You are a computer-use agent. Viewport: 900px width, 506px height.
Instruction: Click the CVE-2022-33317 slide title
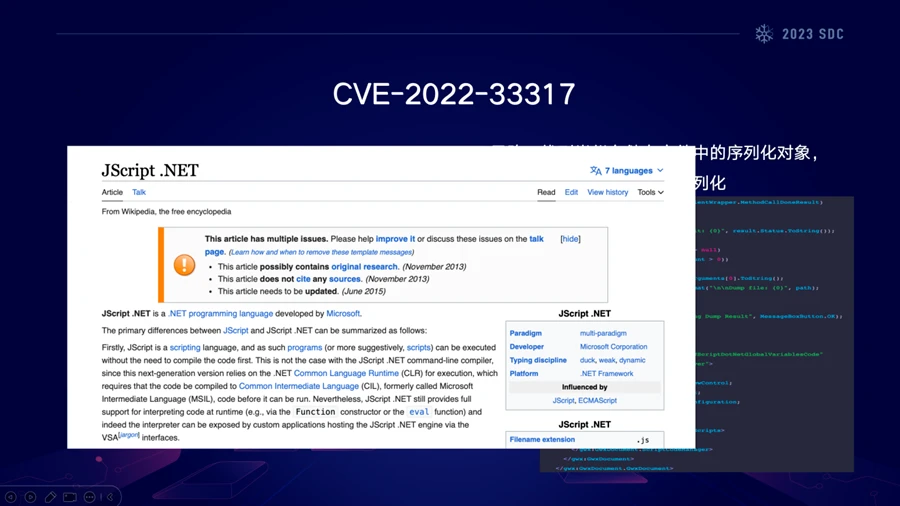pyautogui.click(x=453, y=94)
